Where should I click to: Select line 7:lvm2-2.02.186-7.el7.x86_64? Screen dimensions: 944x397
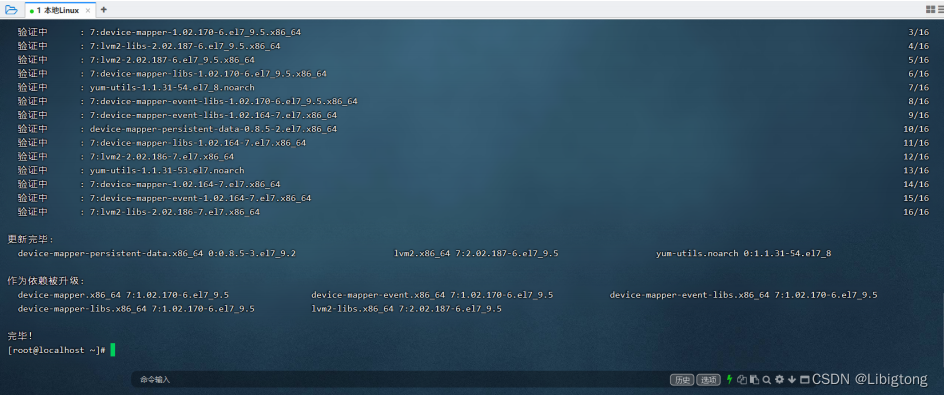[x=162, y=157]
